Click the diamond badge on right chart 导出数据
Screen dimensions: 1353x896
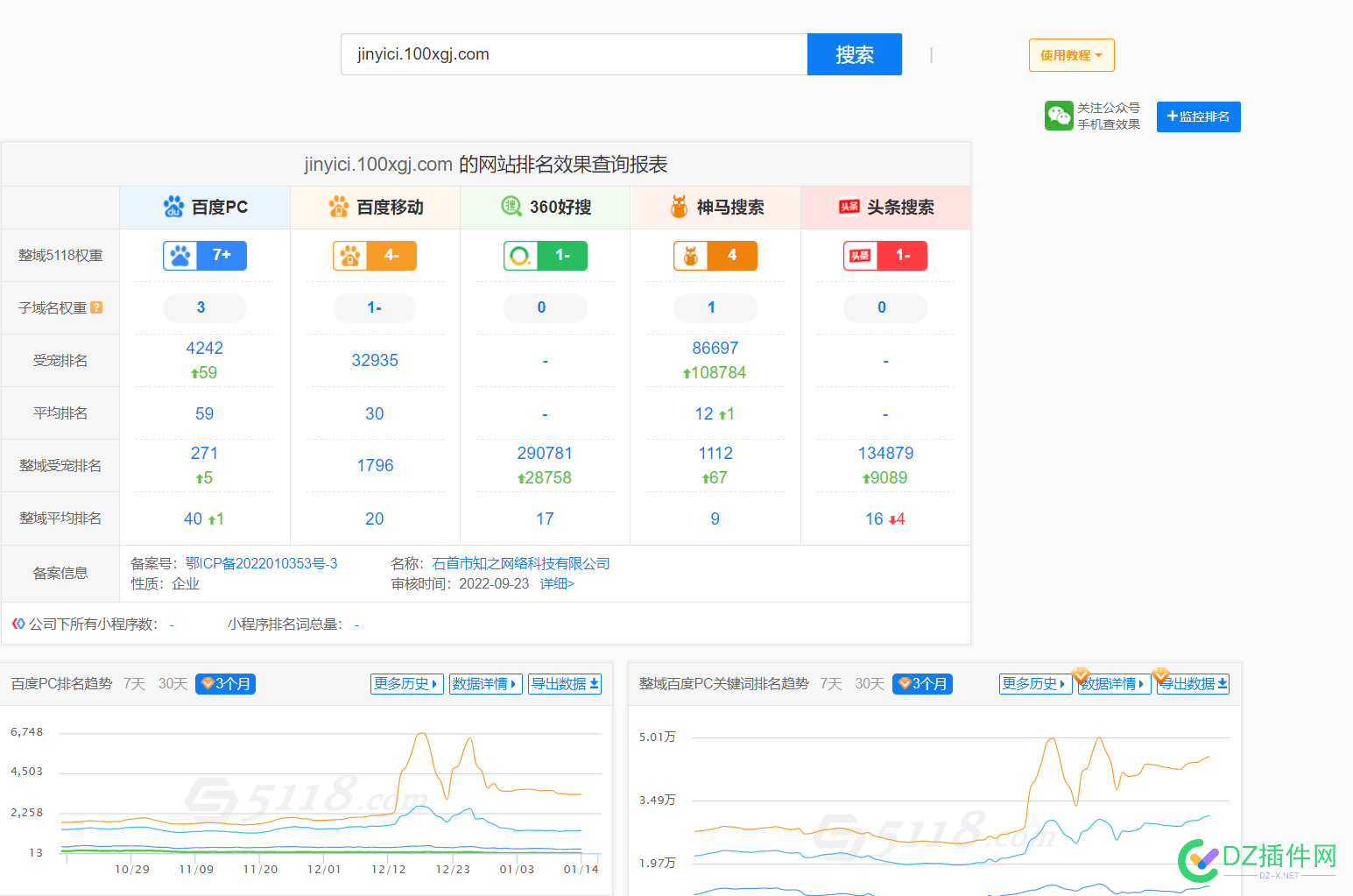click(1161, 675)
